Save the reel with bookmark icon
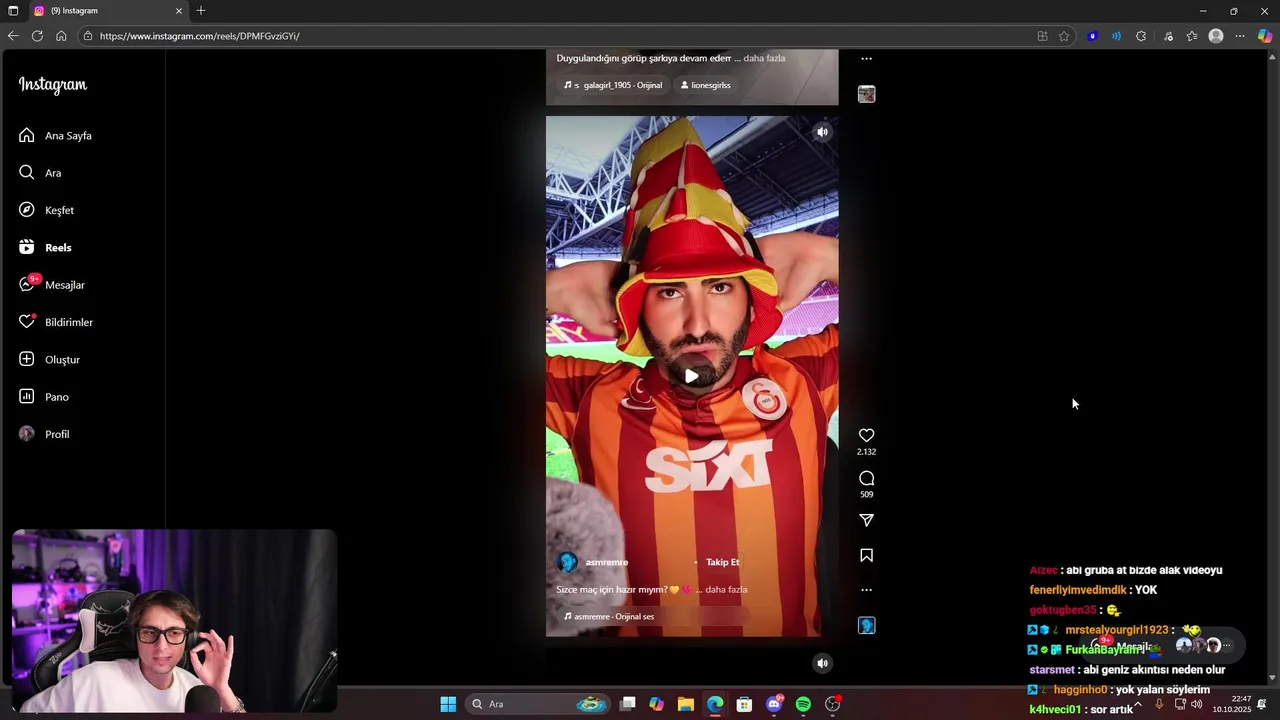 click(866, 555)
